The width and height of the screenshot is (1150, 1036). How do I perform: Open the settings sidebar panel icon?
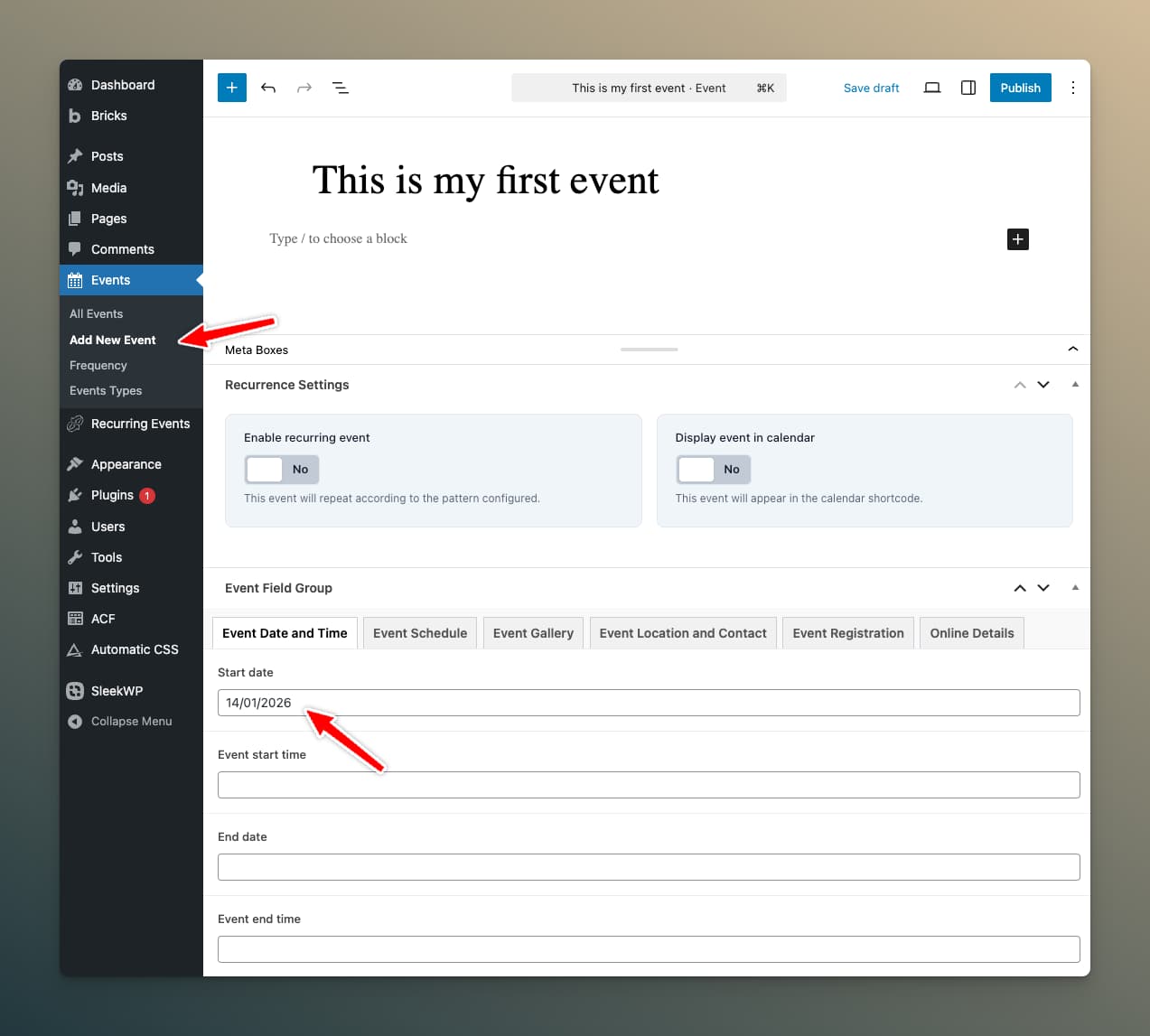click(968, 88)
